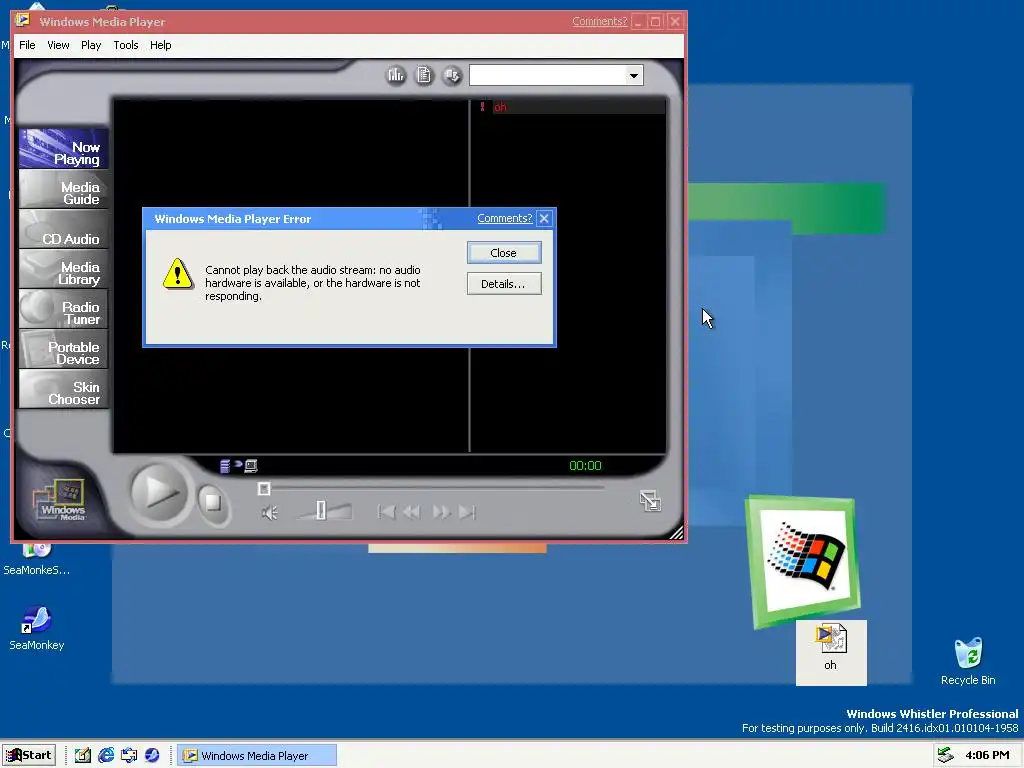Open the Help menu
Viewport: 1024px width, 768px height.
[x=161, y=45]
